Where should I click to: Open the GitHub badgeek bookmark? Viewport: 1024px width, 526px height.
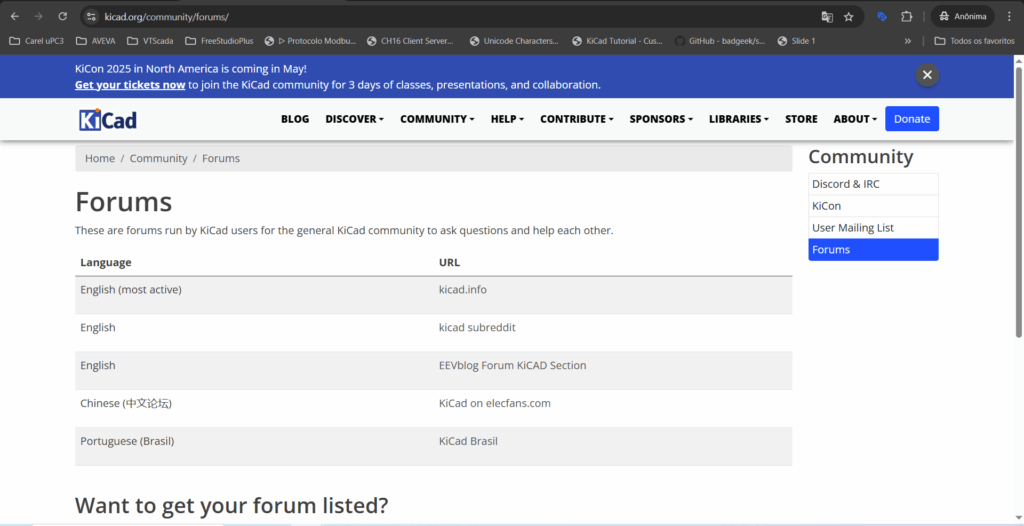click(720, 41)
